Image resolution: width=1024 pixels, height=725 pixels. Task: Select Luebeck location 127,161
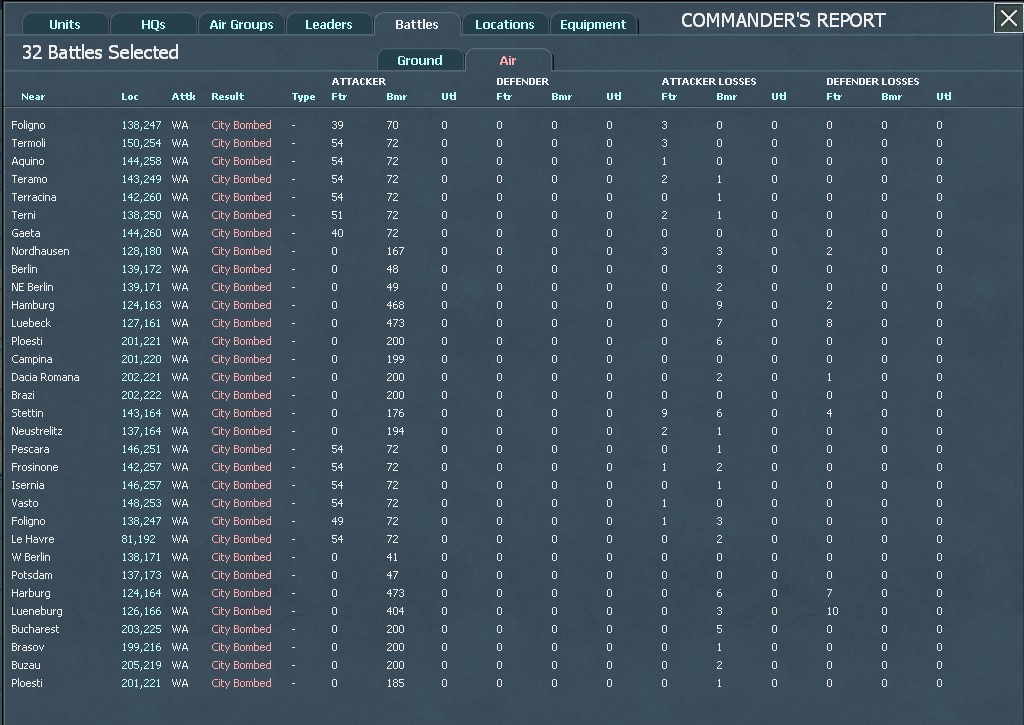click(x=141, y=323)
